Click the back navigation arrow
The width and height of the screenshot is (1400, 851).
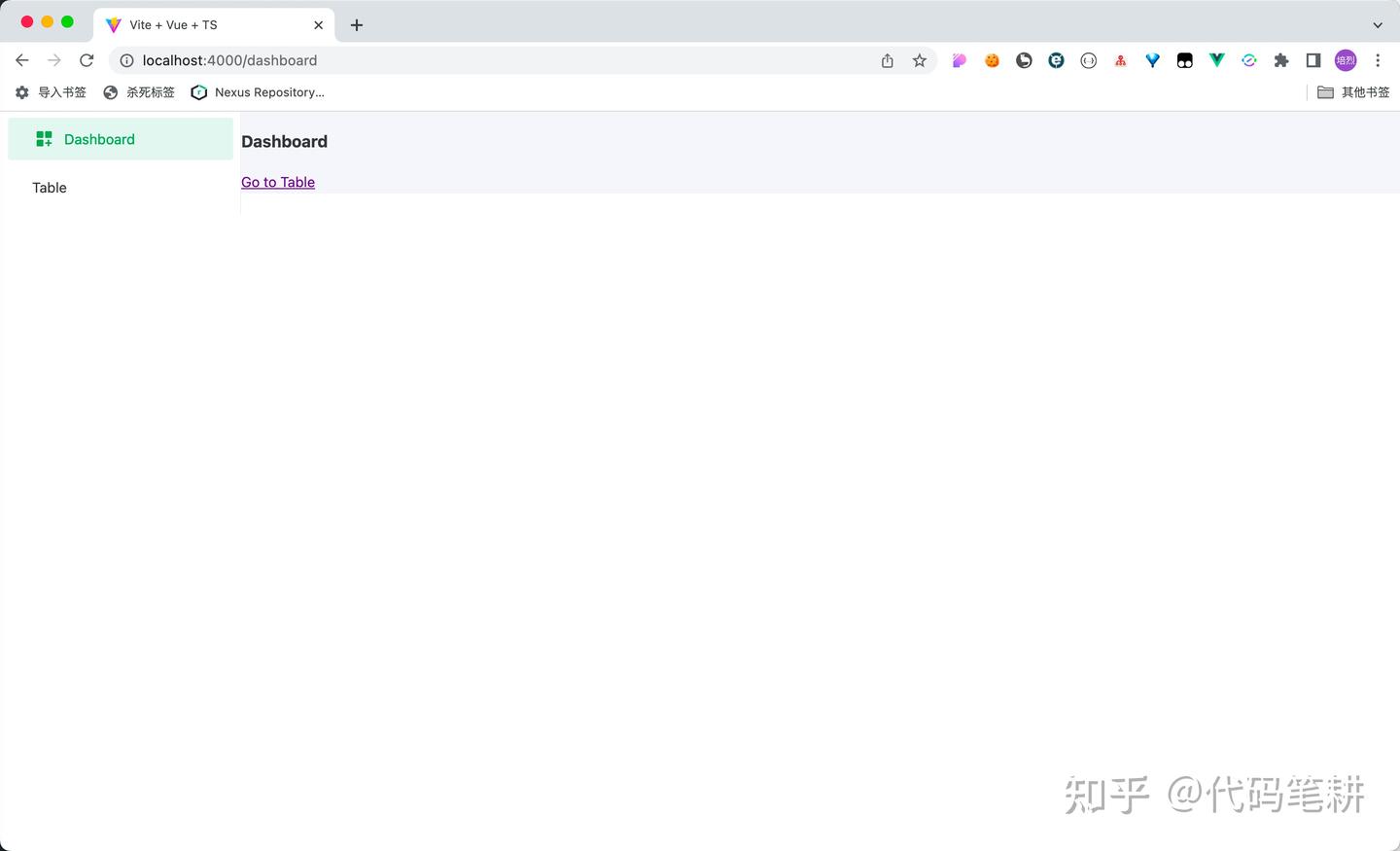coord(21,59)
